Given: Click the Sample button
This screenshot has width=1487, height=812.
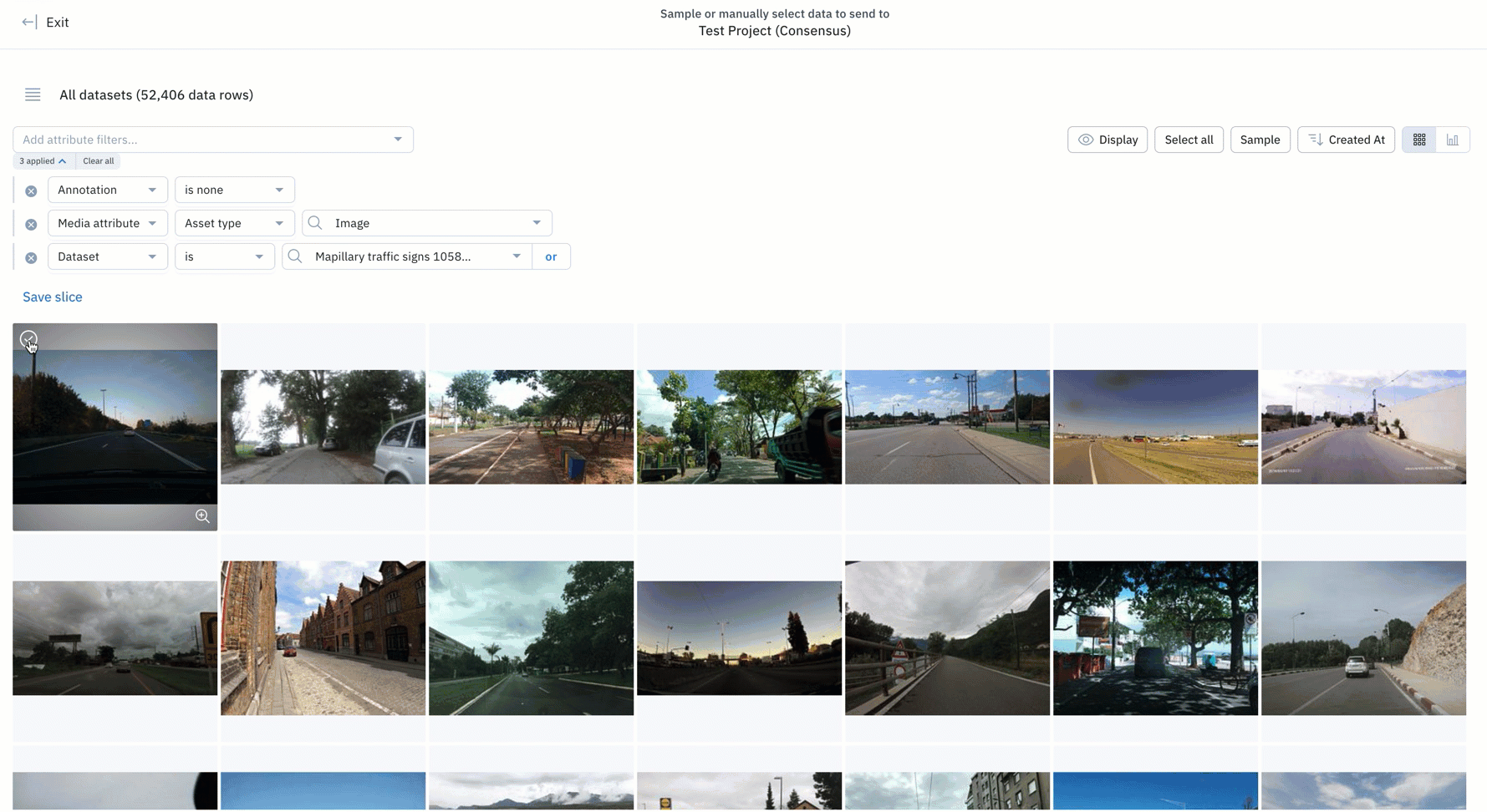Looking at the screenshot, I should pyautogui.click(x=1260, y=140).
